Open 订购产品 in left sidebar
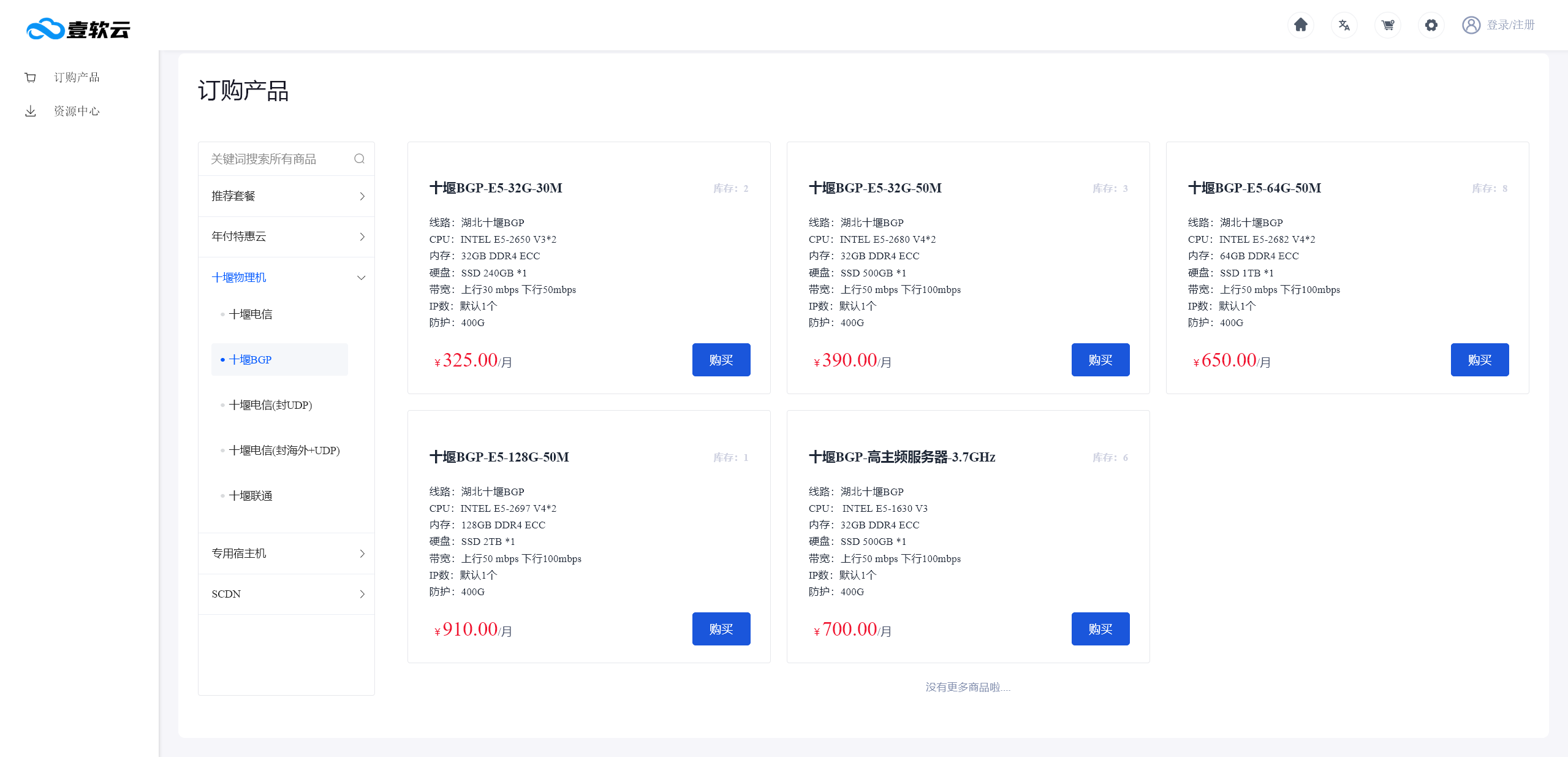 (x=76, y=77)
